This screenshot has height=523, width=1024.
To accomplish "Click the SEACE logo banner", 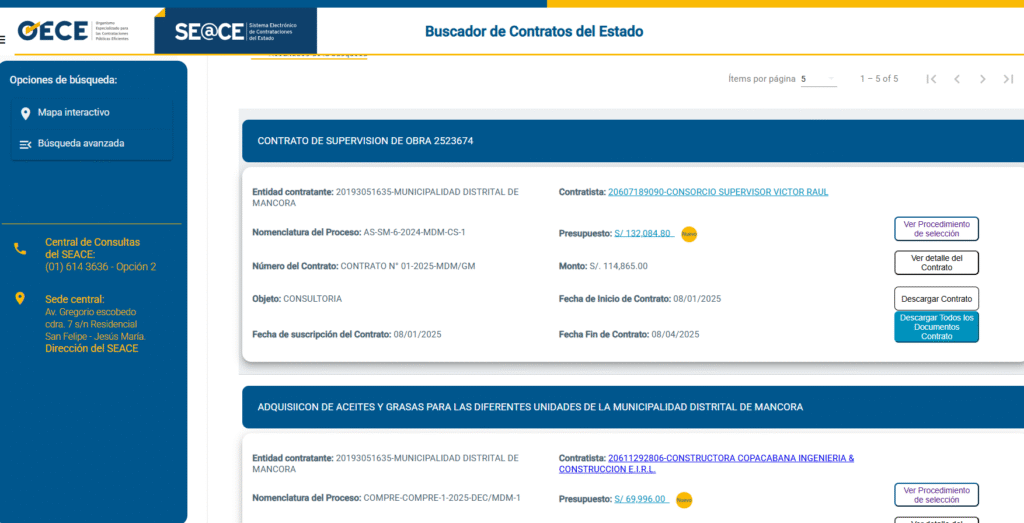I will 235,31.
